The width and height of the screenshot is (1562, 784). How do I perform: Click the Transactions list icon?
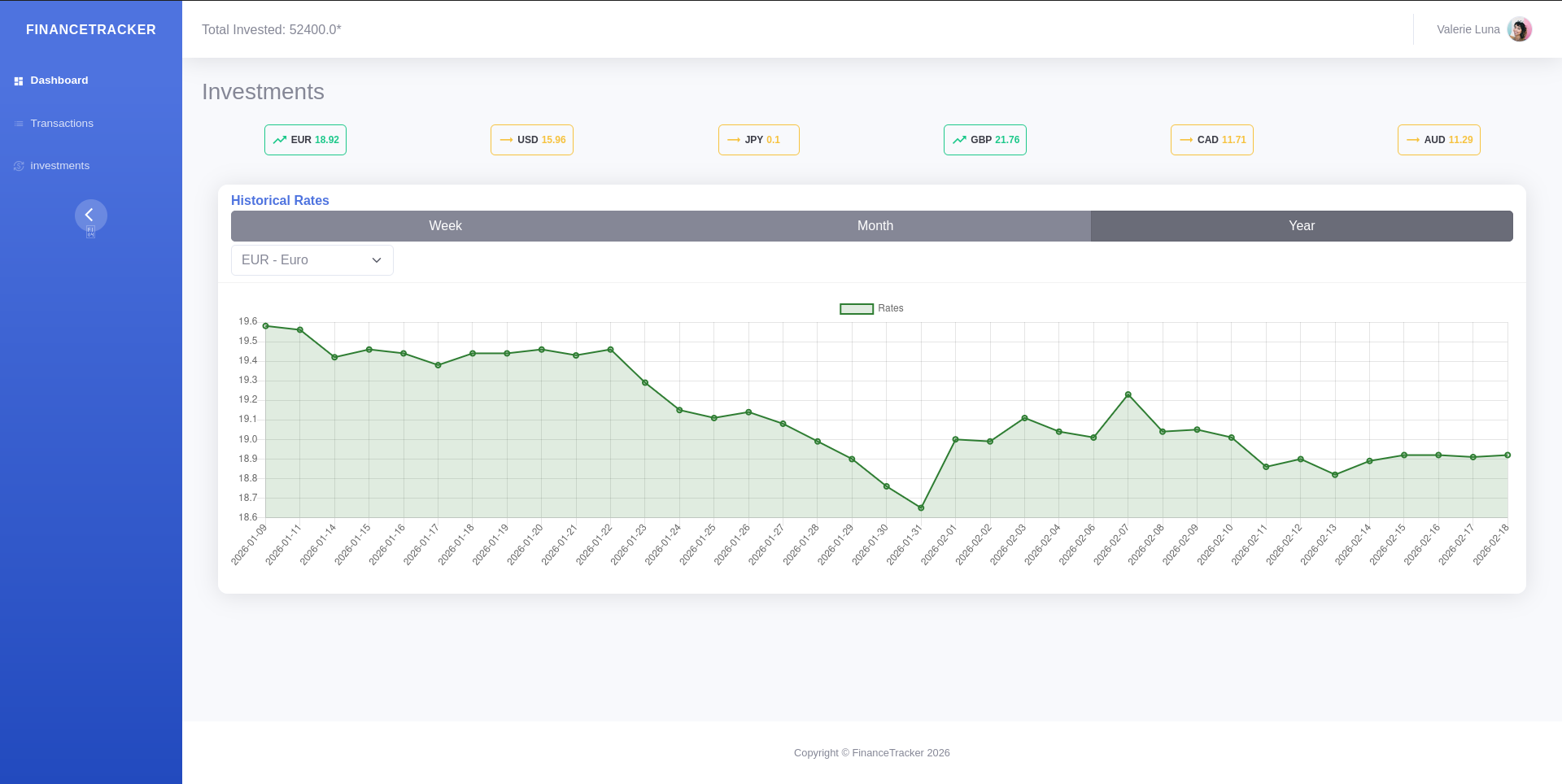(x=19, y=124)
